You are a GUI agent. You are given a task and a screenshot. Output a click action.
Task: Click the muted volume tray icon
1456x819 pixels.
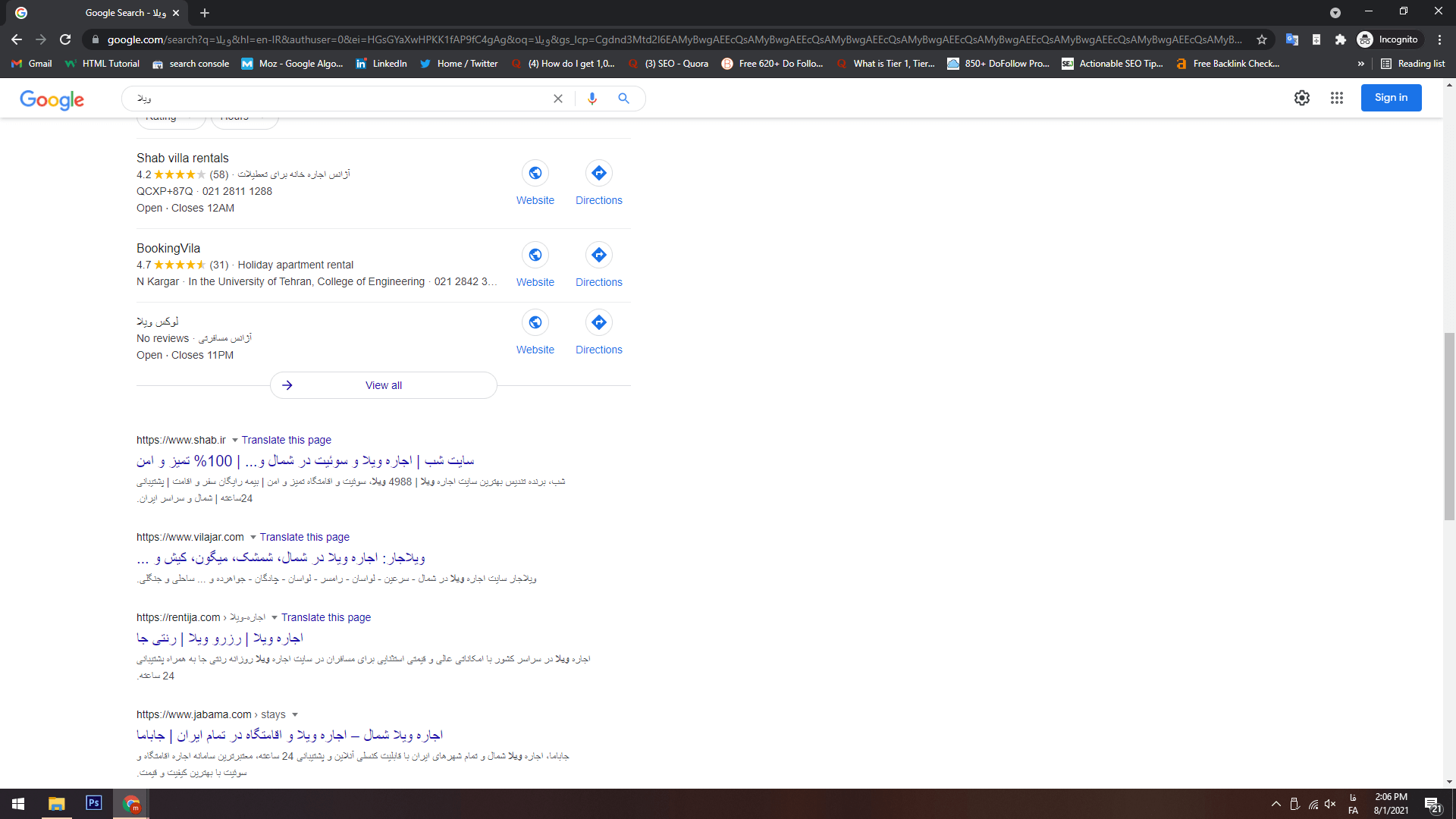[1330, 804]
